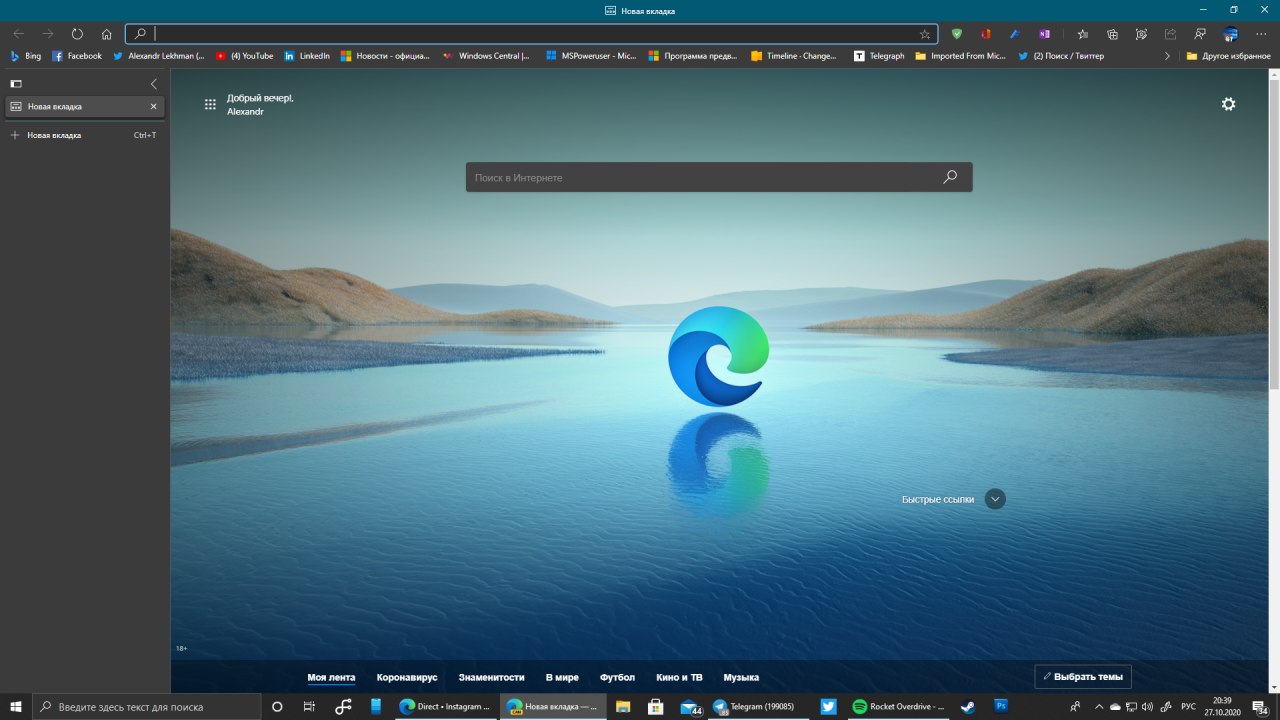Click the Refresh page icon
1280x720 pixels.
coord(77,33)
